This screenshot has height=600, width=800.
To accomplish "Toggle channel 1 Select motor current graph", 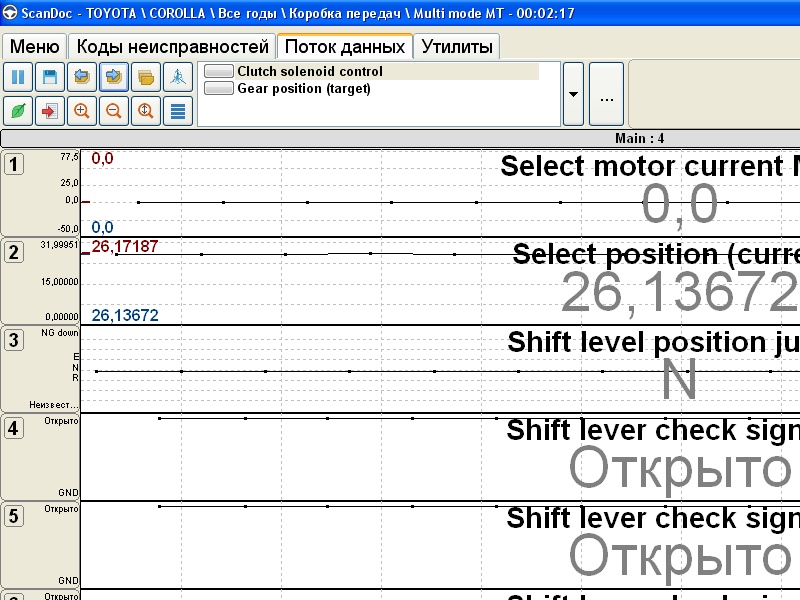I will point(13,164).
